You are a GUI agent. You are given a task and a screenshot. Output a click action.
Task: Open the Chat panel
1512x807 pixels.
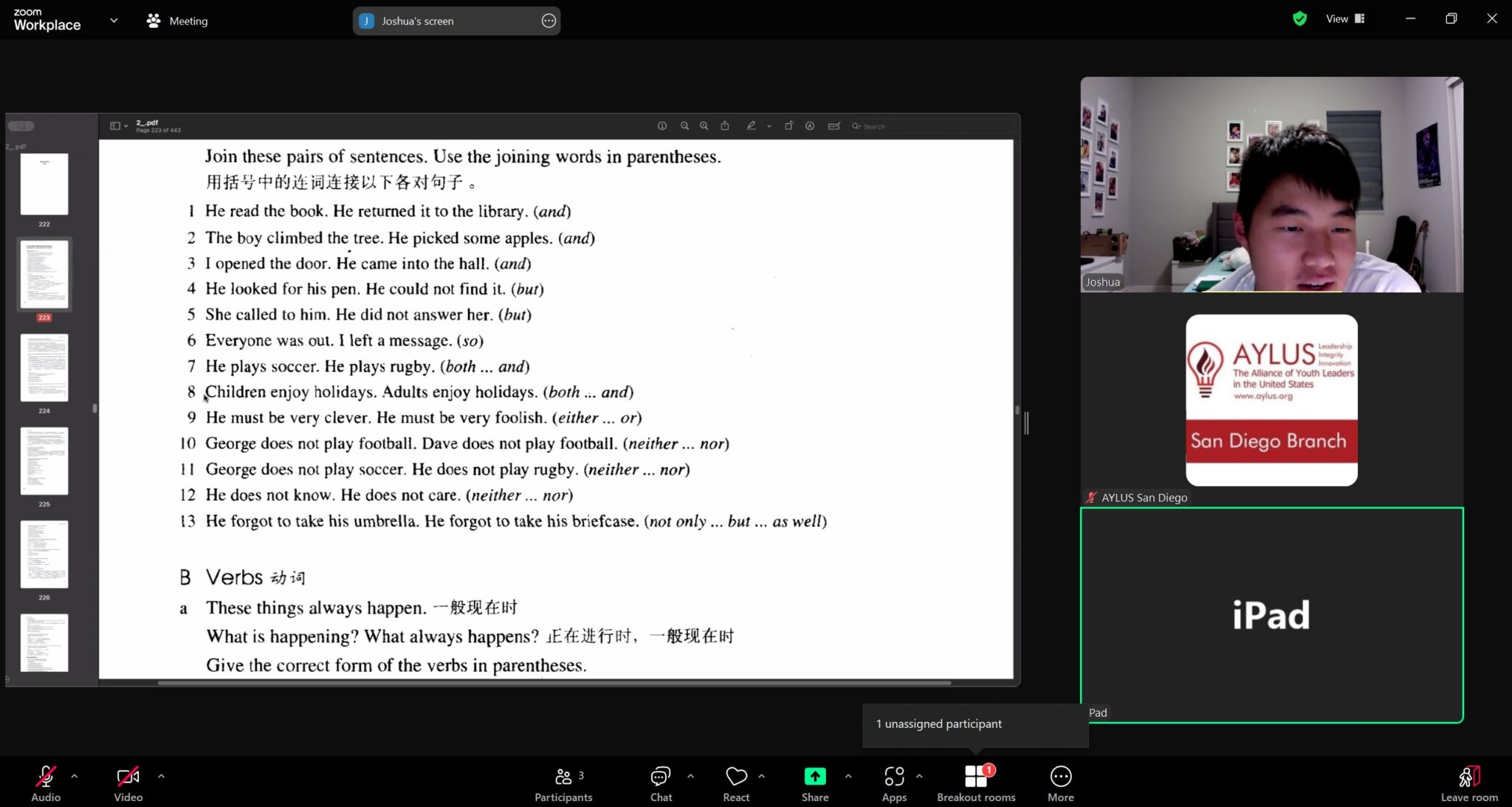point(661,783)
